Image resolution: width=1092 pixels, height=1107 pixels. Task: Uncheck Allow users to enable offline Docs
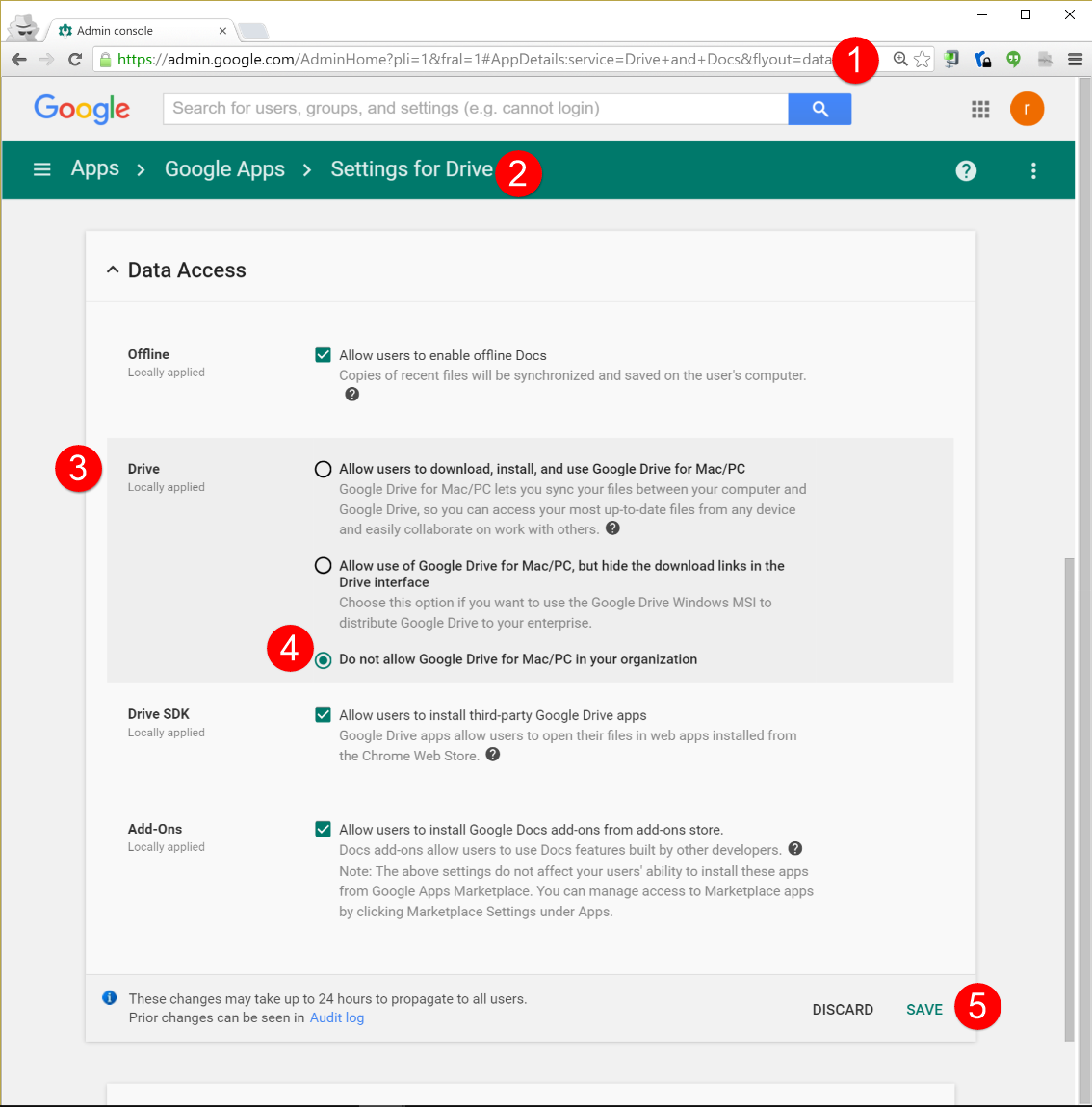[x=323, y=354]
